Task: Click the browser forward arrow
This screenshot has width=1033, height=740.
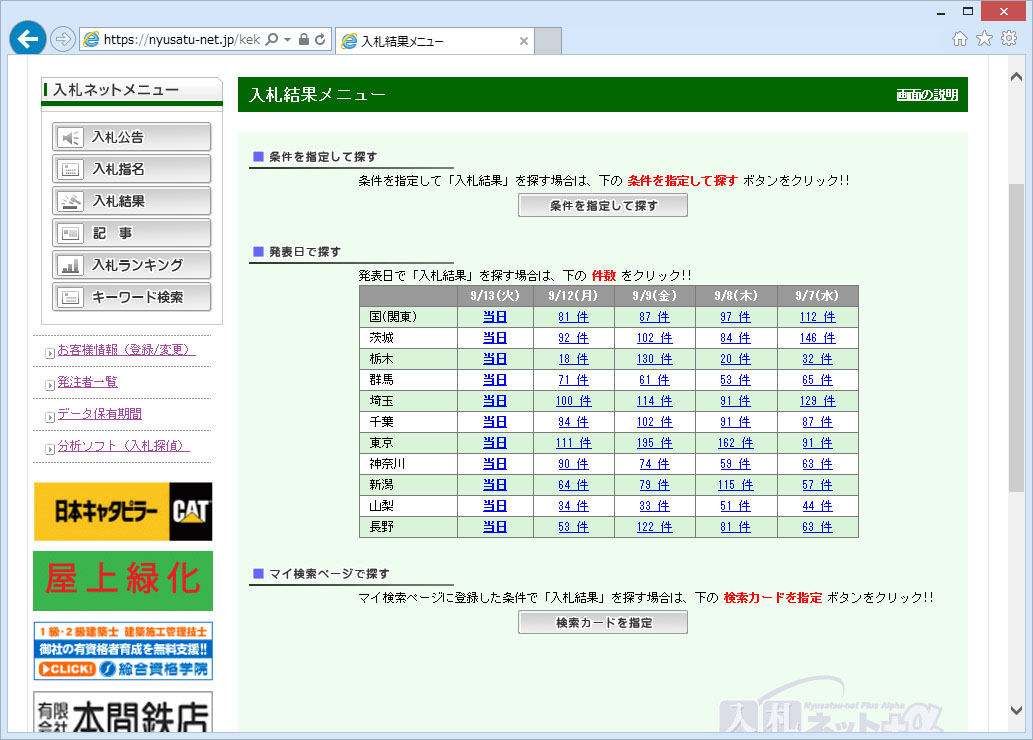Action: tap(63, 40)
